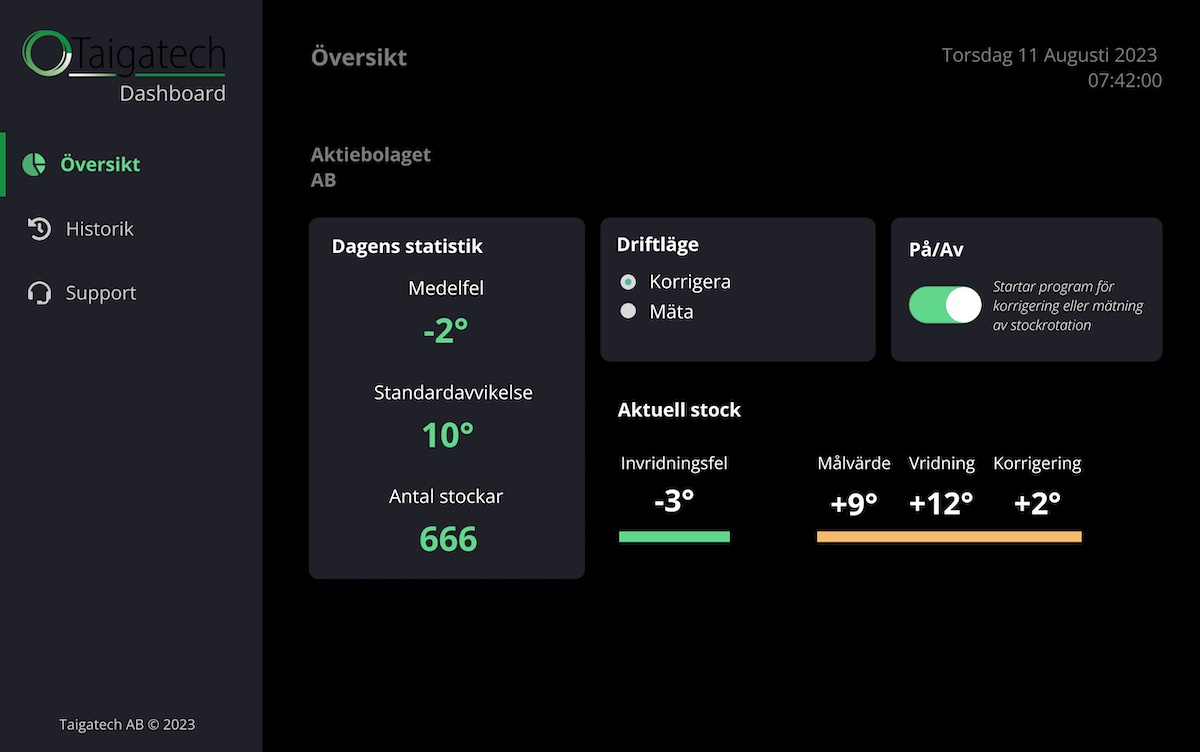Click the Medelfel value -2°
Viewport: 1200px width, 752px height.
(x=446, y=330)
